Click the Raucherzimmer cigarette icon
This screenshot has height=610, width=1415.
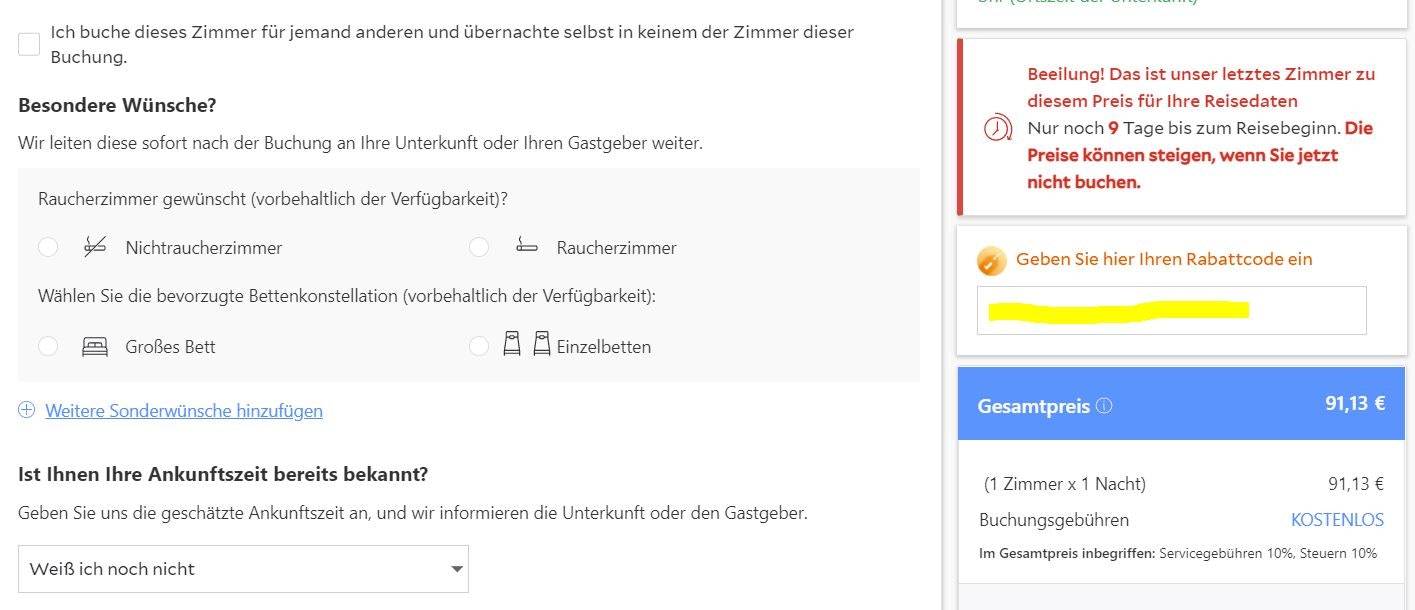[x=525, y=246]
